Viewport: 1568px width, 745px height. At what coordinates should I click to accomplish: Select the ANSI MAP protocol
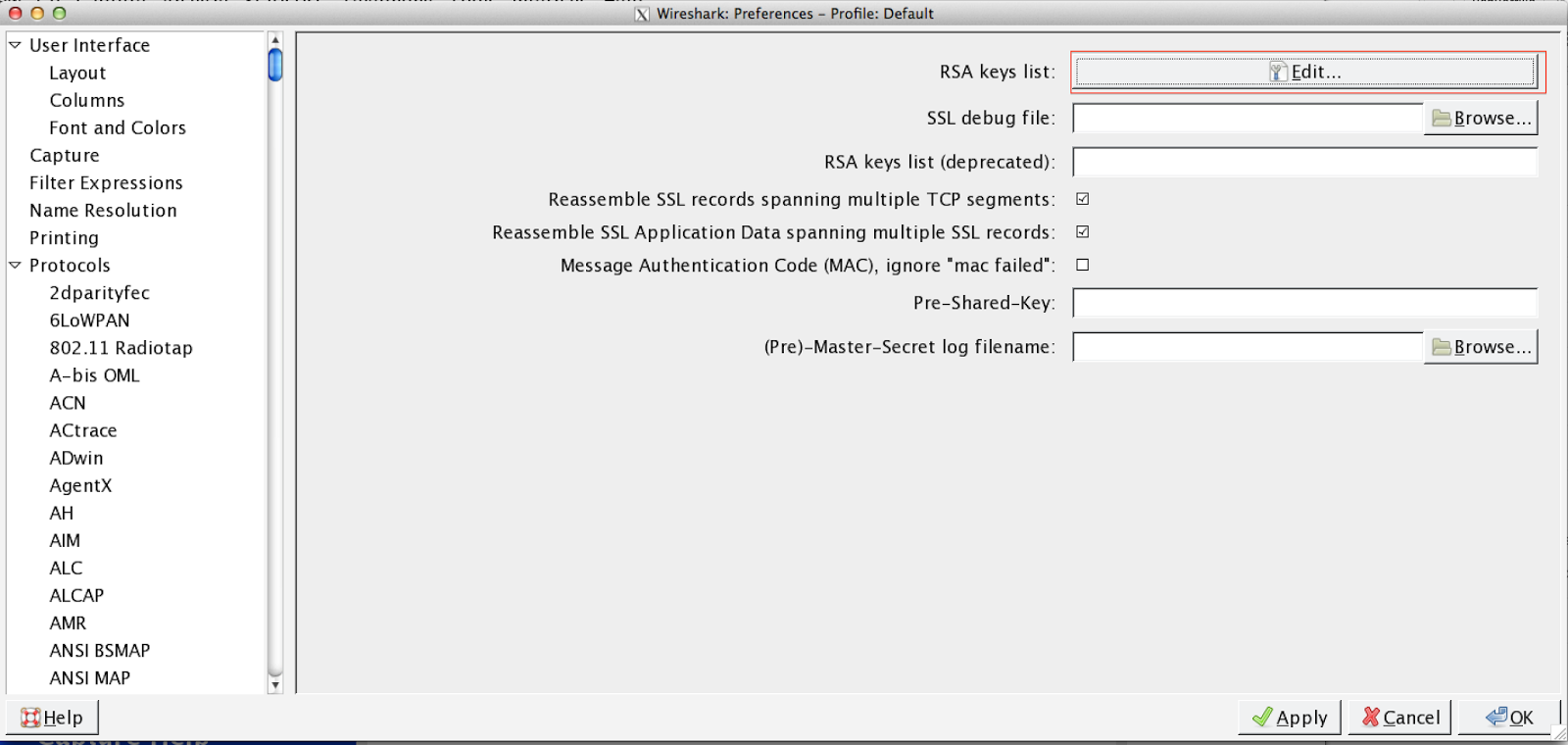(x=90, y=676)
